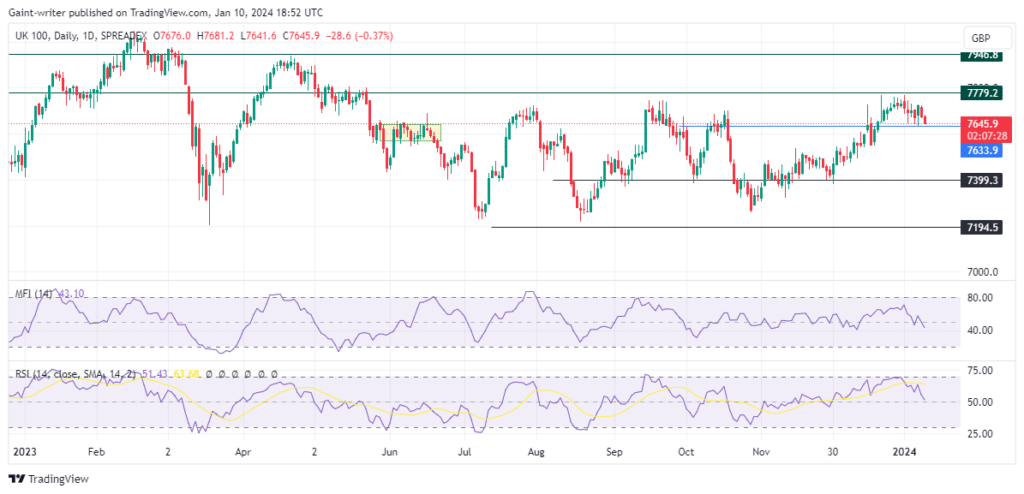Click the 40.00 MFI axis value
The width and height of the screenshot is (1024, 494).
[980, 330]
